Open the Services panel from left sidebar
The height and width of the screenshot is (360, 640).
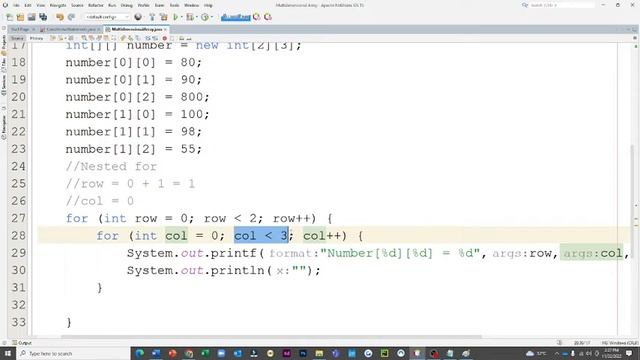point(4,85)
